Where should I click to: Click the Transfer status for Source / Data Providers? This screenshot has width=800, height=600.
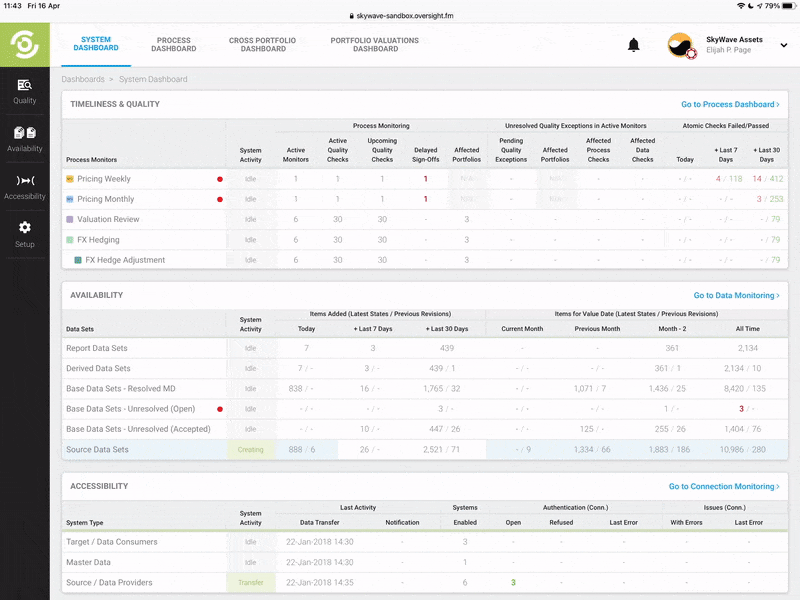click(251, 583)
